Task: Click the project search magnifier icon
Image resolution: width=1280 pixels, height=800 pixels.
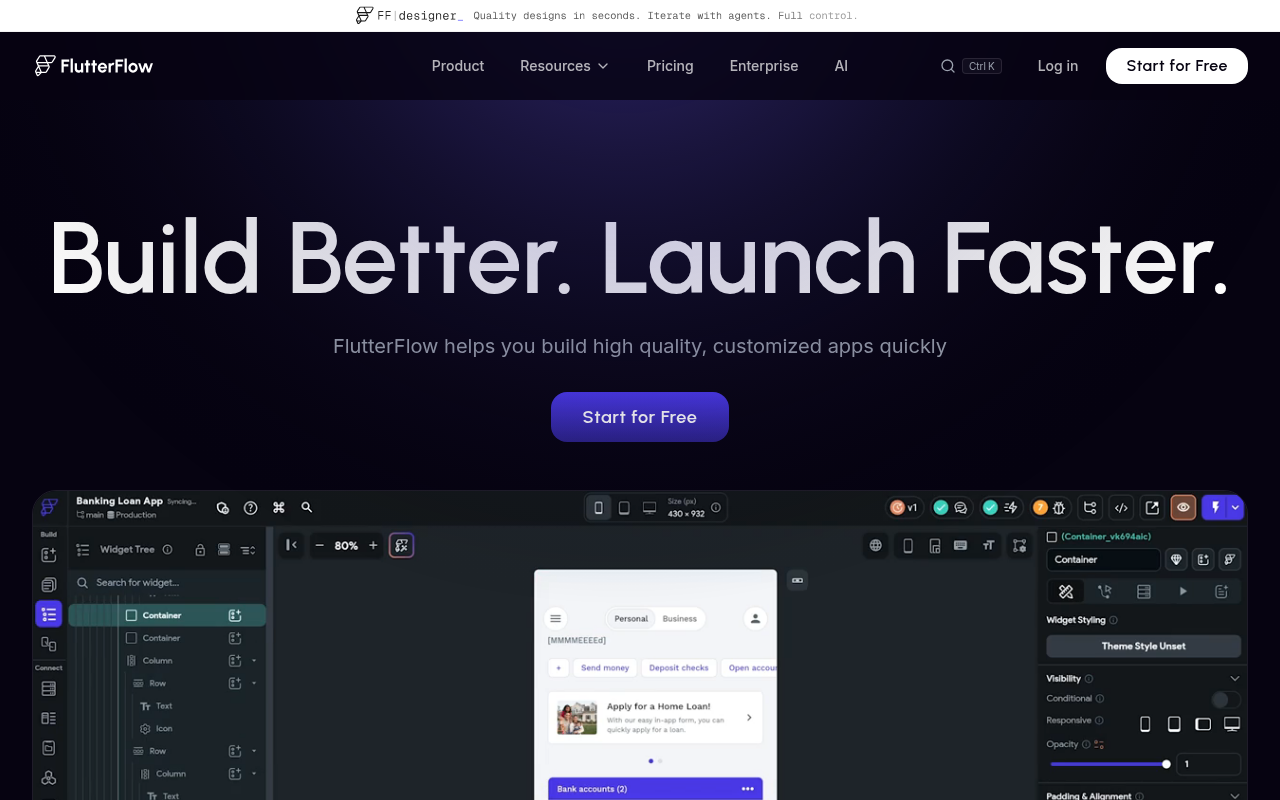Action: [307, 508]
